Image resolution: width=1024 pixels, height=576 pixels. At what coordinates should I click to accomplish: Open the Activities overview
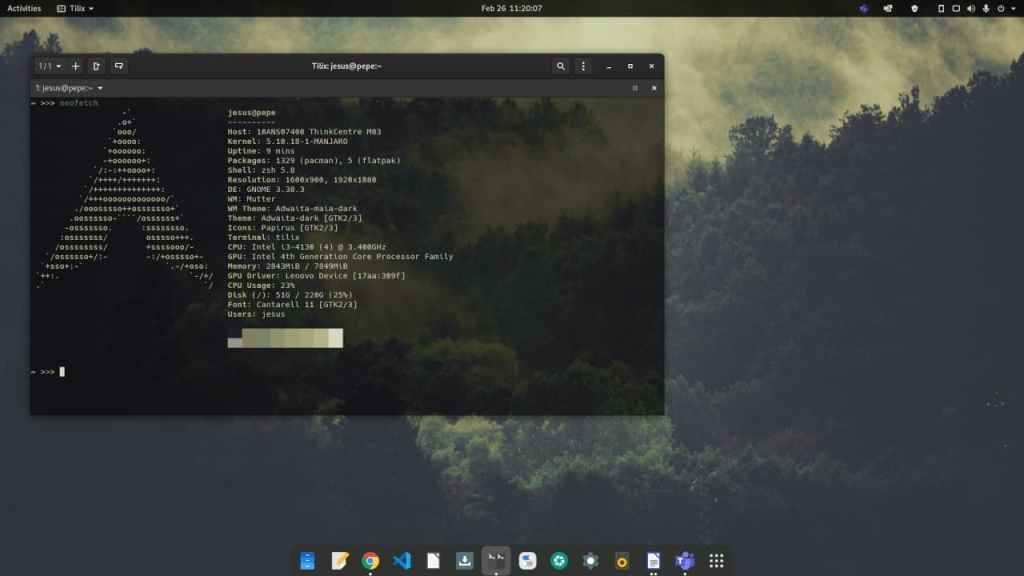pos(24,8)
